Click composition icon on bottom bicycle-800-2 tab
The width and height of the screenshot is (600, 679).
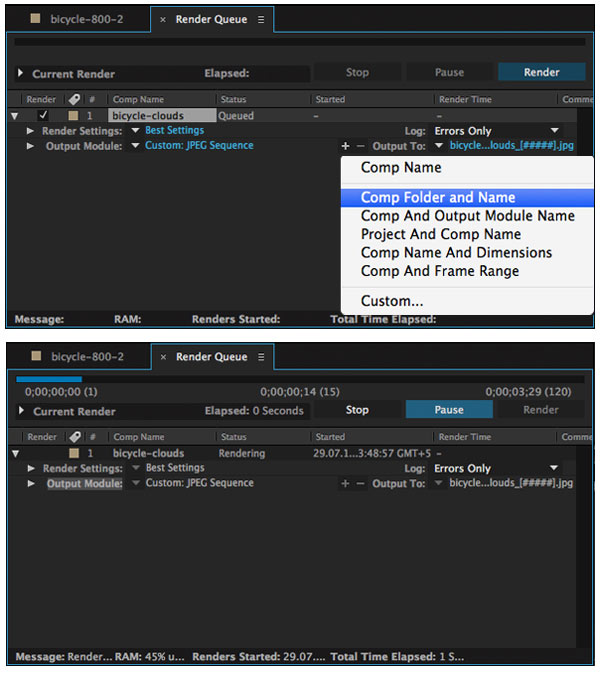(x=36, y=356)
